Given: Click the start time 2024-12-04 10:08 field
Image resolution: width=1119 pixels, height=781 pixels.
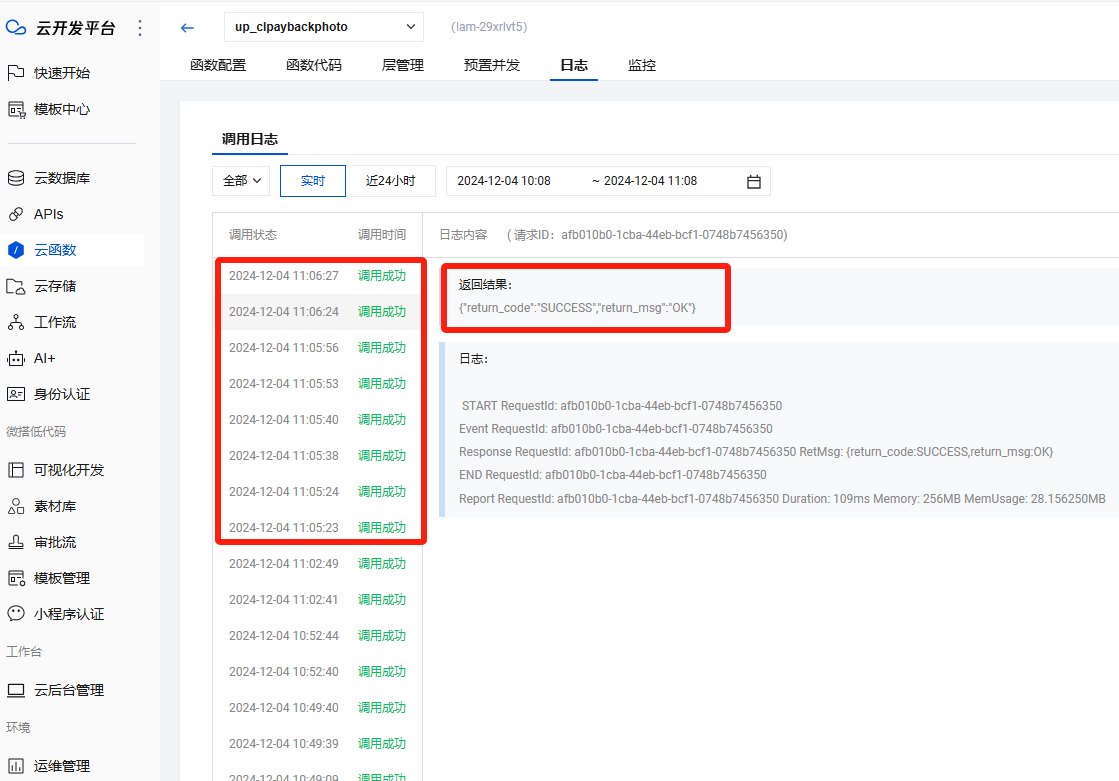Looking at the screenshot, I should 504,181.
